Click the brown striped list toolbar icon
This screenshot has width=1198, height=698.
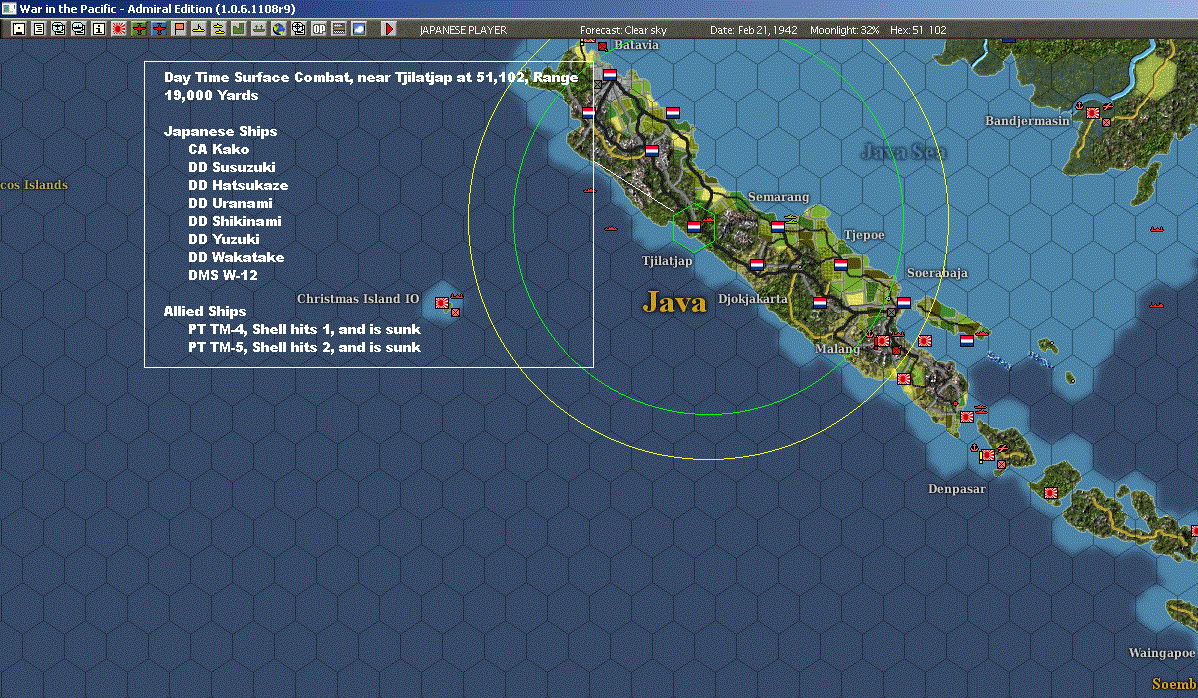point(338,29)
